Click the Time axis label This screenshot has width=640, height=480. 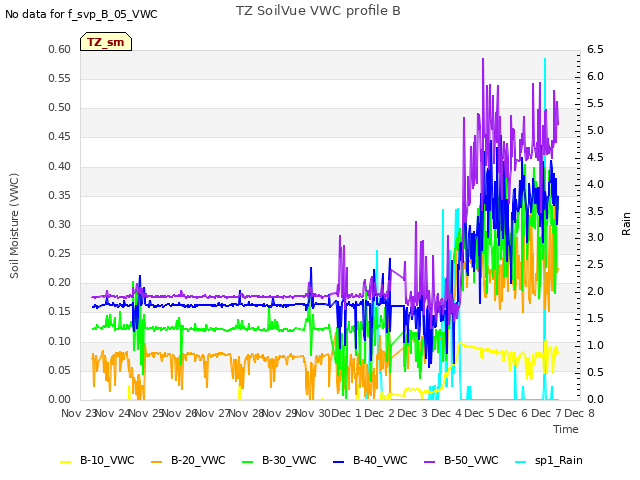[566, 429]
